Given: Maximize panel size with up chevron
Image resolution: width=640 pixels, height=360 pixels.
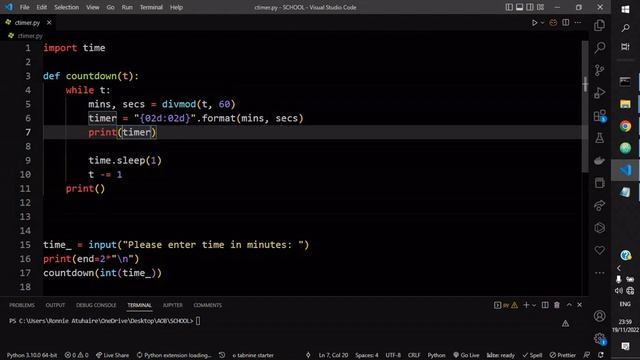Looking at the screenshot, I should pos(569,305).
